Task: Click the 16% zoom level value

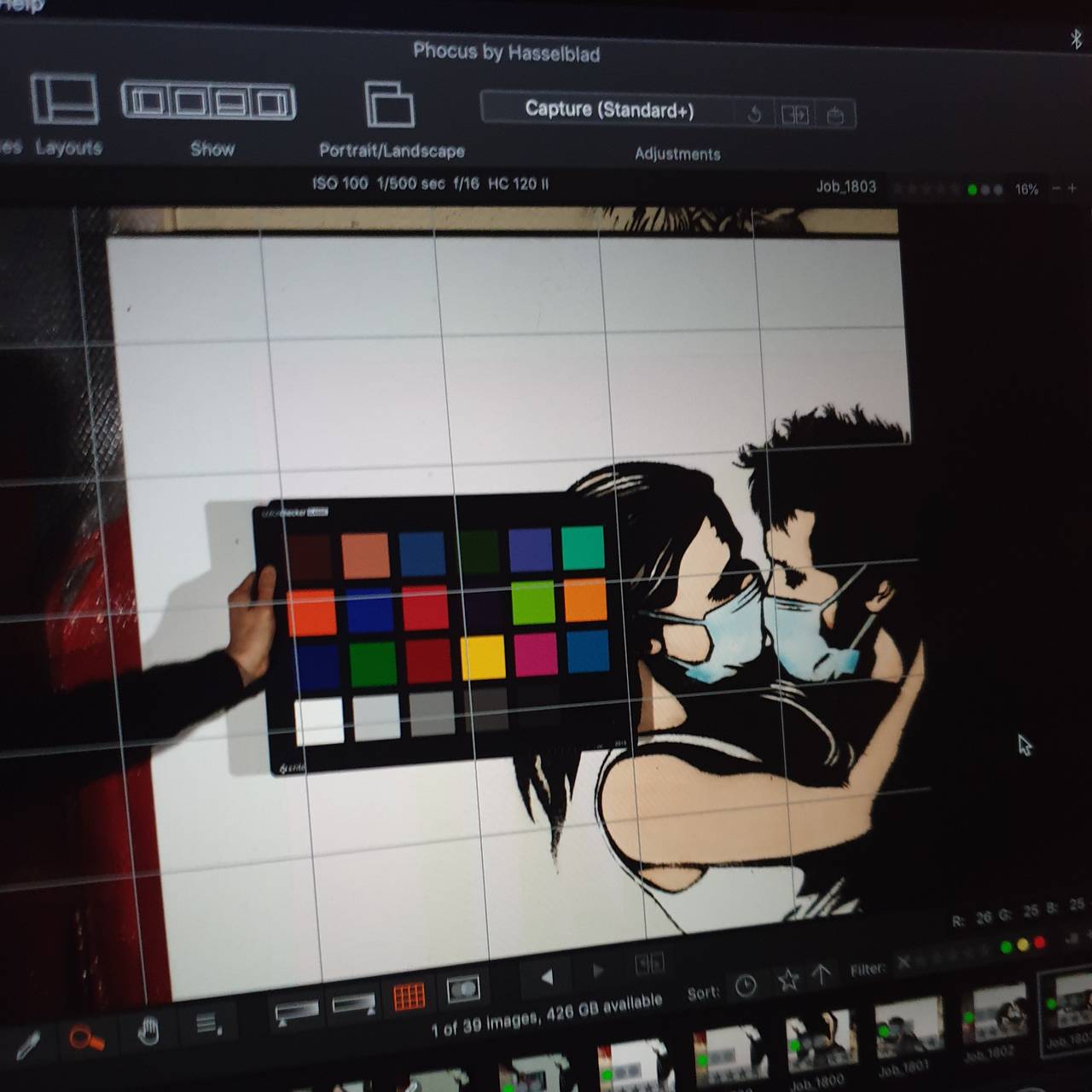Action: click(x=1026, y=189)
